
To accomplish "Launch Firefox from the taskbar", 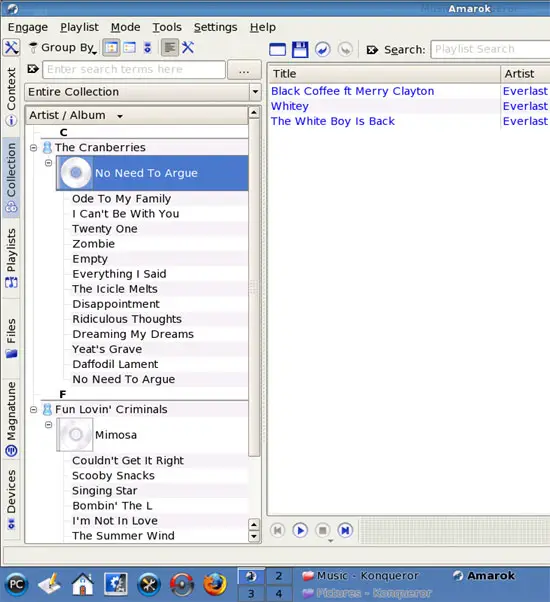I will [x=215, y=584].
